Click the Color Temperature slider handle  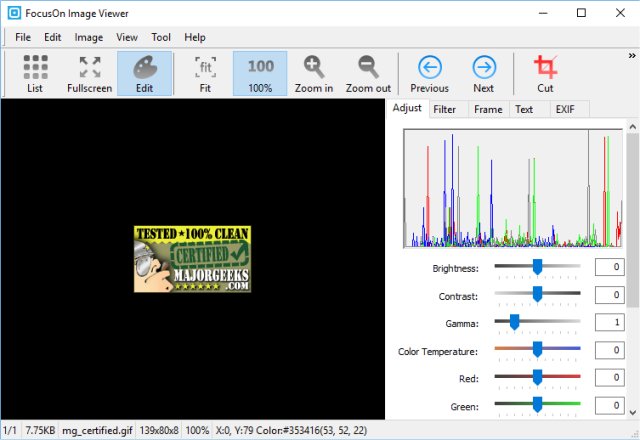tap(538, 350)
